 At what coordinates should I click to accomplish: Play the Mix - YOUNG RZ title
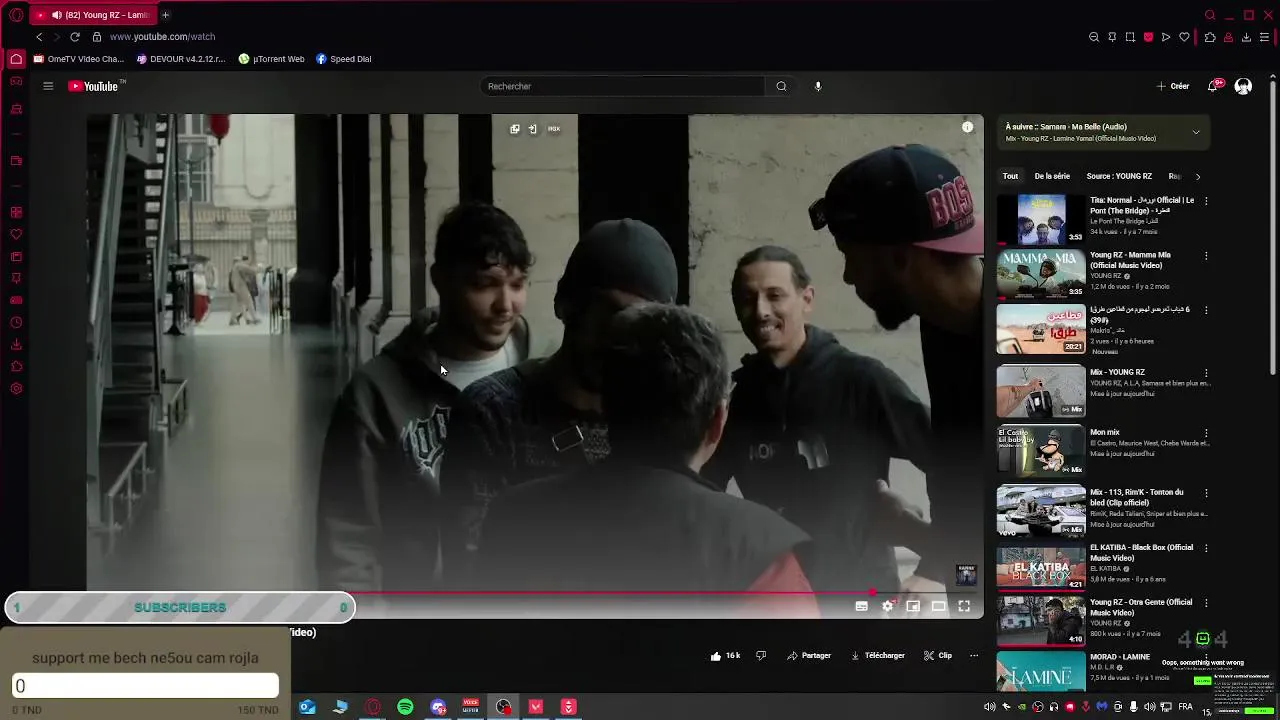click(x=1117, y=372)
